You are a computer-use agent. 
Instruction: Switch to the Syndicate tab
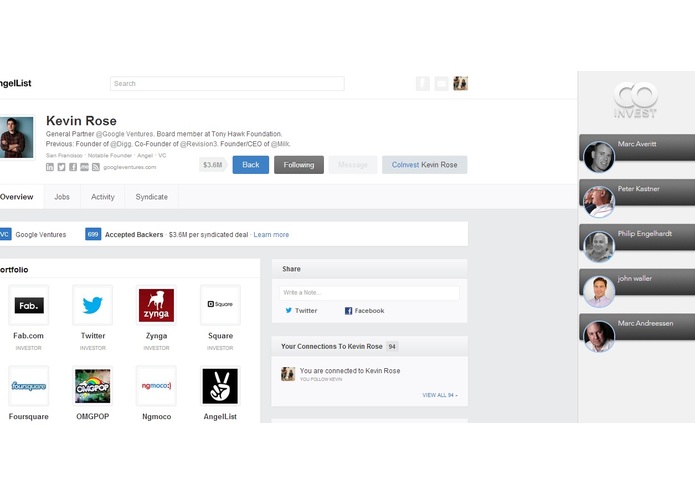tap(152, 197)
